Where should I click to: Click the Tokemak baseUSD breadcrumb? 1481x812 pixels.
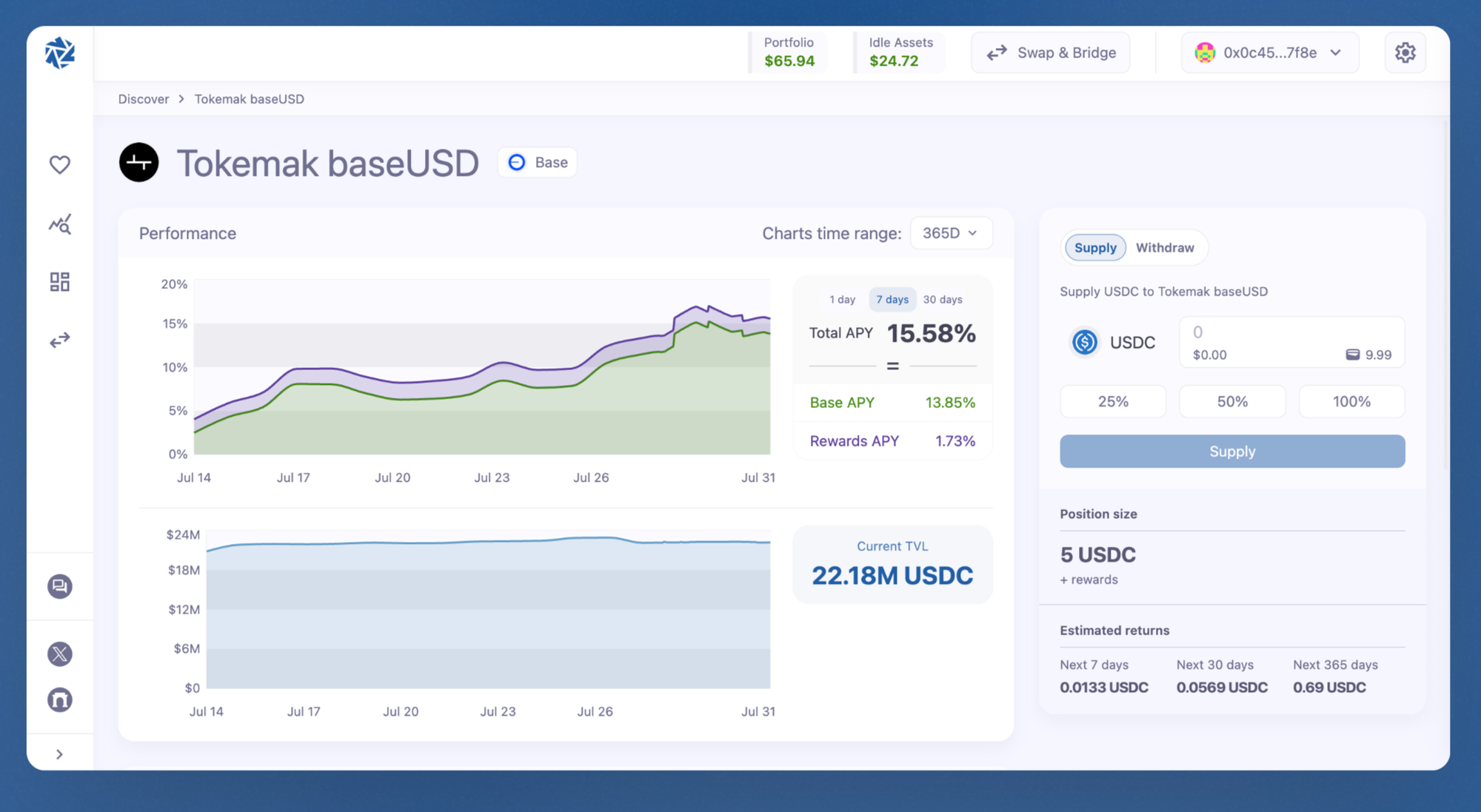point(250,99)
